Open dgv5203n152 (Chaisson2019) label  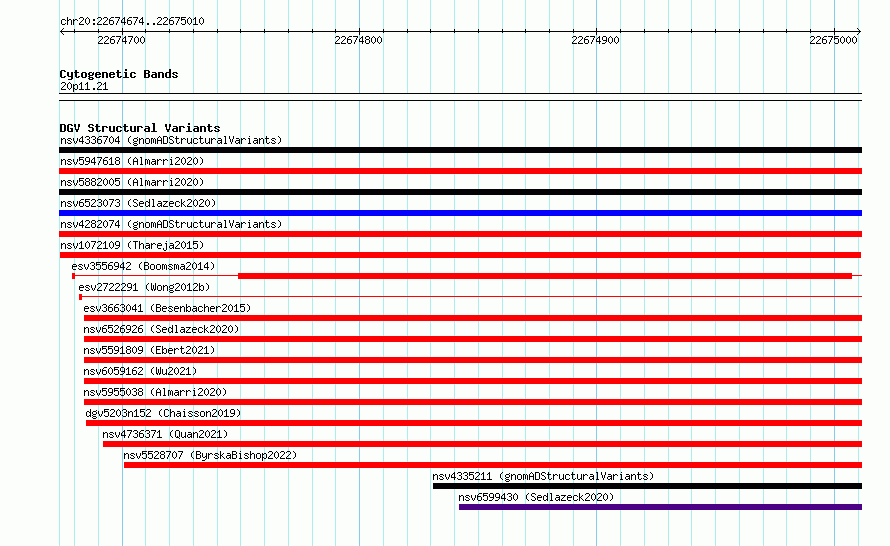tap(163, 413)
